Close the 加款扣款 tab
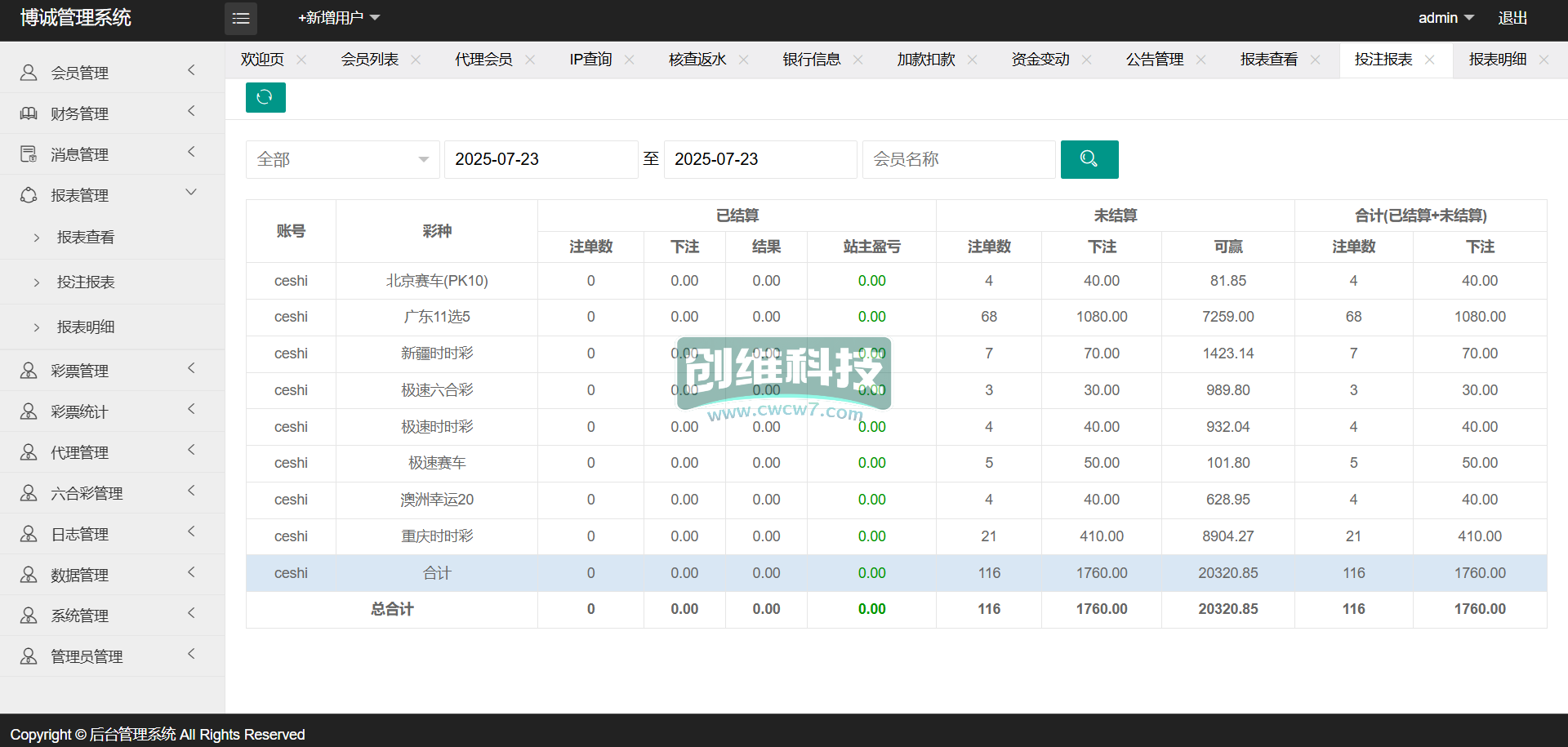The width and height of the screenshot is (1568, 747). pos(972,60)
